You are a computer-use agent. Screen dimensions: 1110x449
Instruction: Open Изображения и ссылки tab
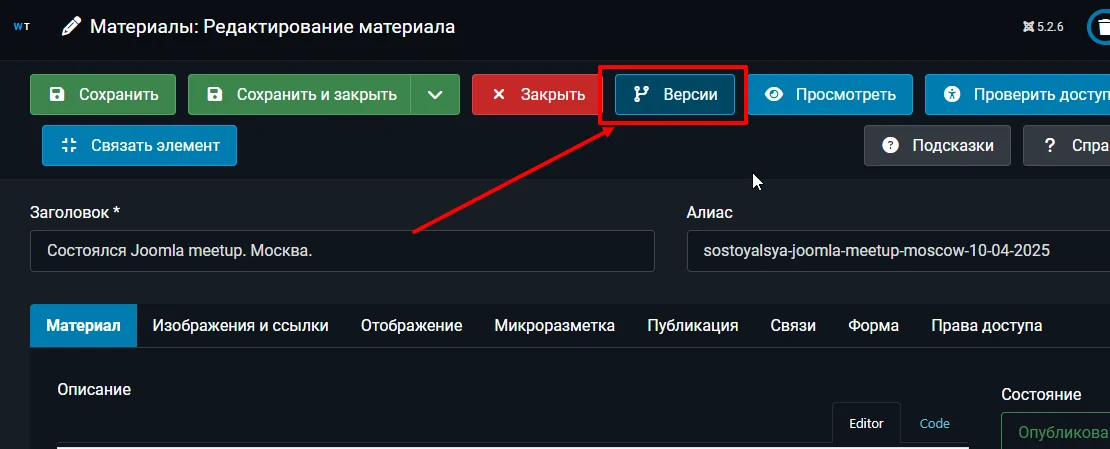coord(241,326)
